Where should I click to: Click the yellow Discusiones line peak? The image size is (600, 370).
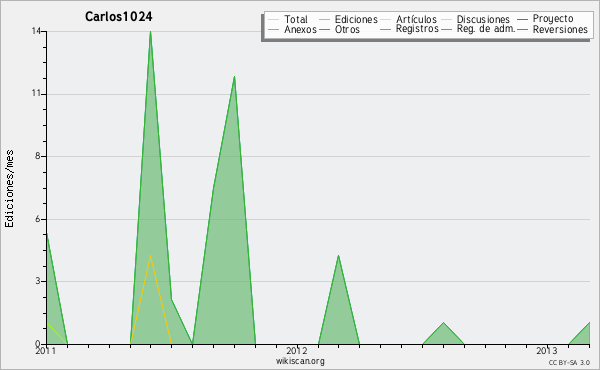(150, 256)
